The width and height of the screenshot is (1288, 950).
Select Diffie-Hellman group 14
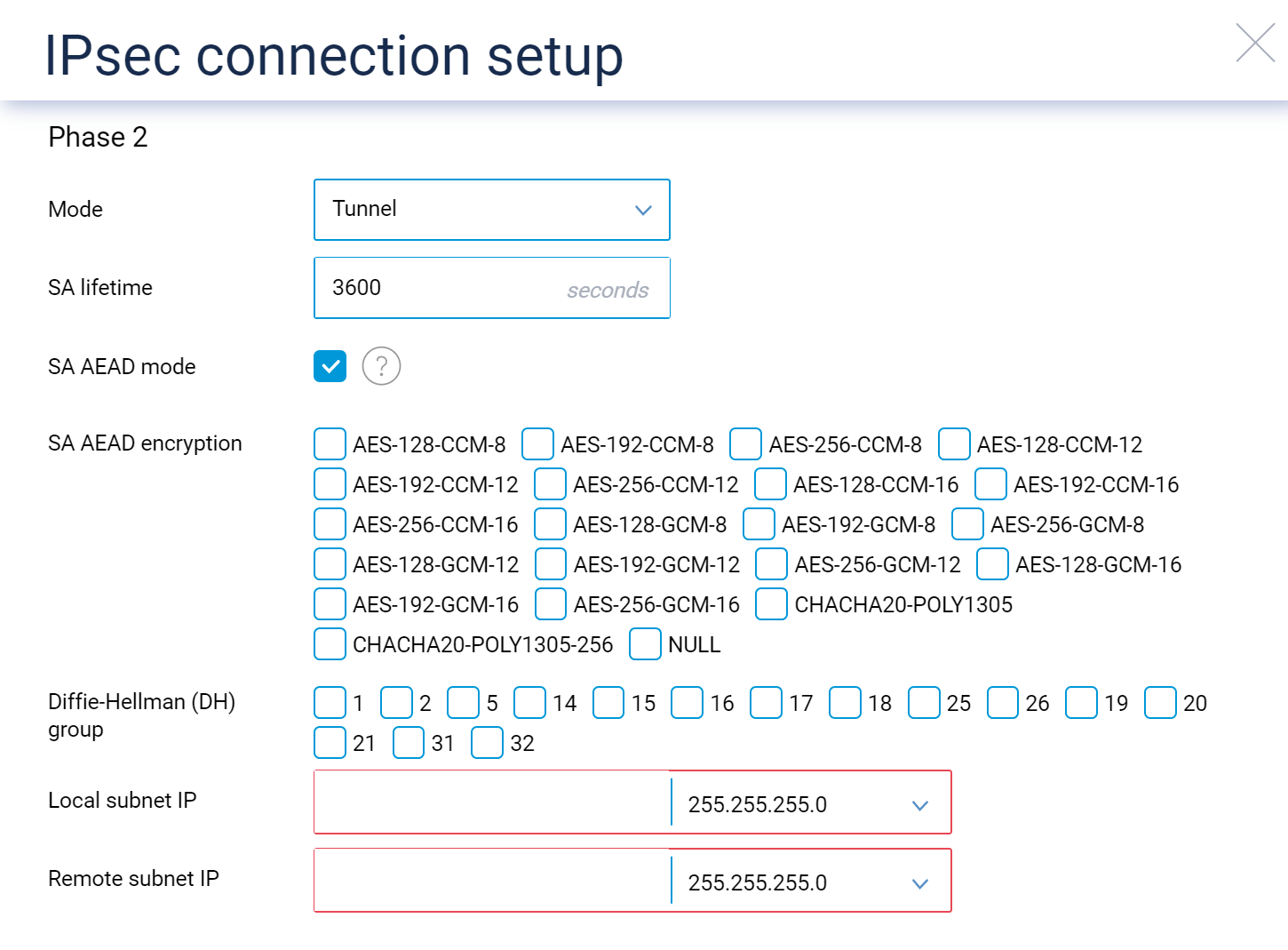pyautogui.click(x=529, y=702)
